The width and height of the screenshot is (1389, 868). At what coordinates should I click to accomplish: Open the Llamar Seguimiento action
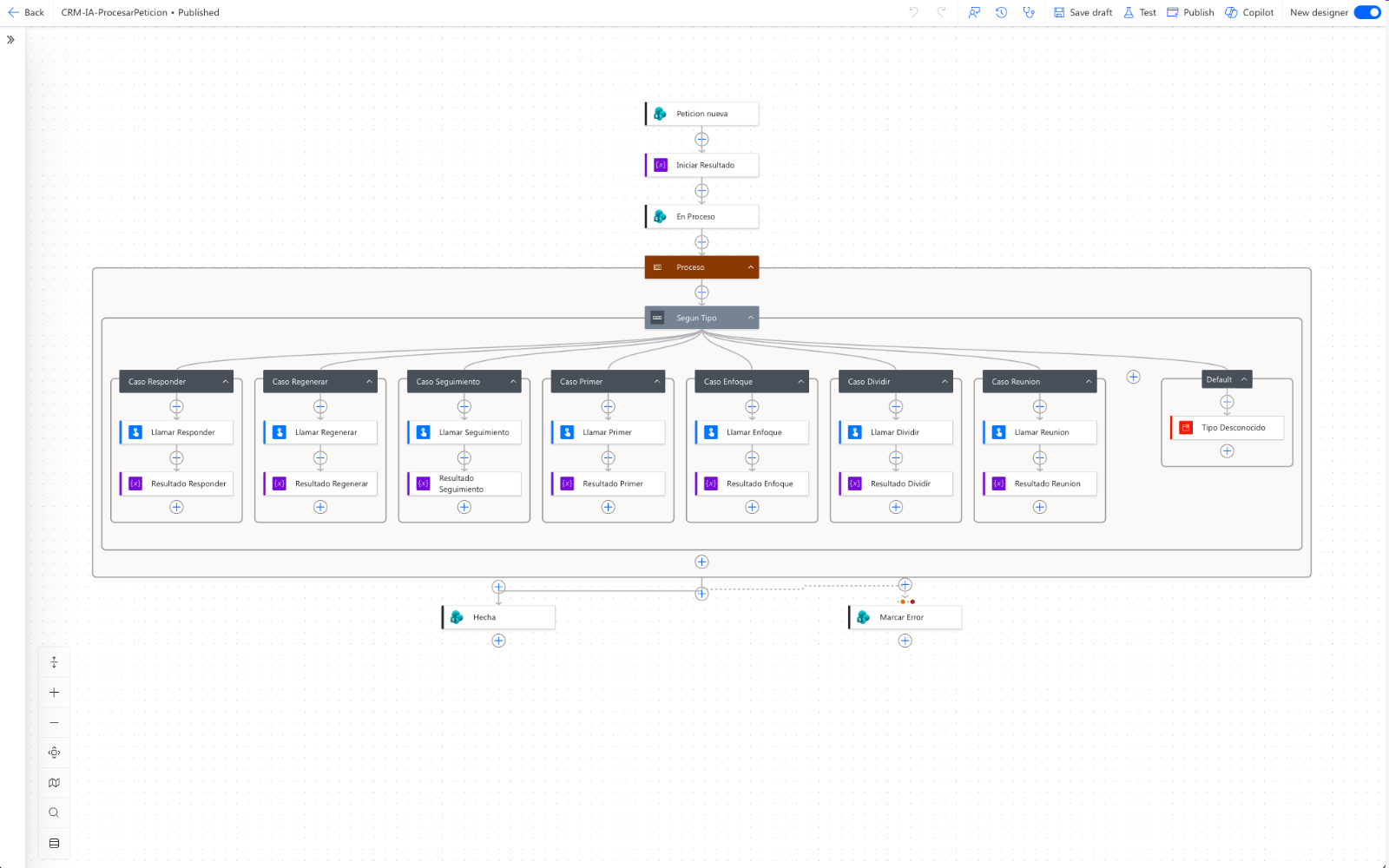[464, 432]
